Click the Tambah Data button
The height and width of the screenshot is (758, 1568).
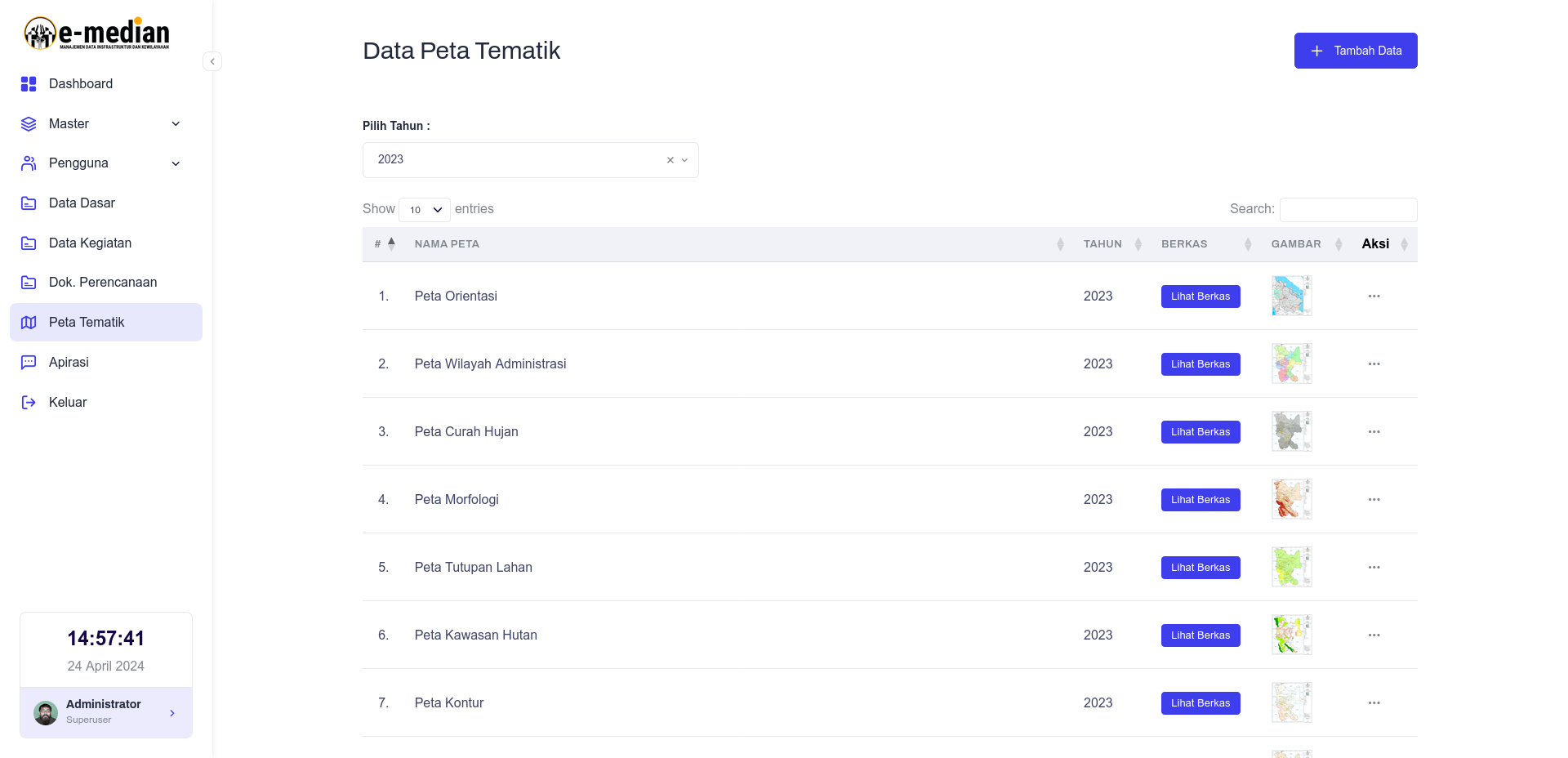(1356, 51)
